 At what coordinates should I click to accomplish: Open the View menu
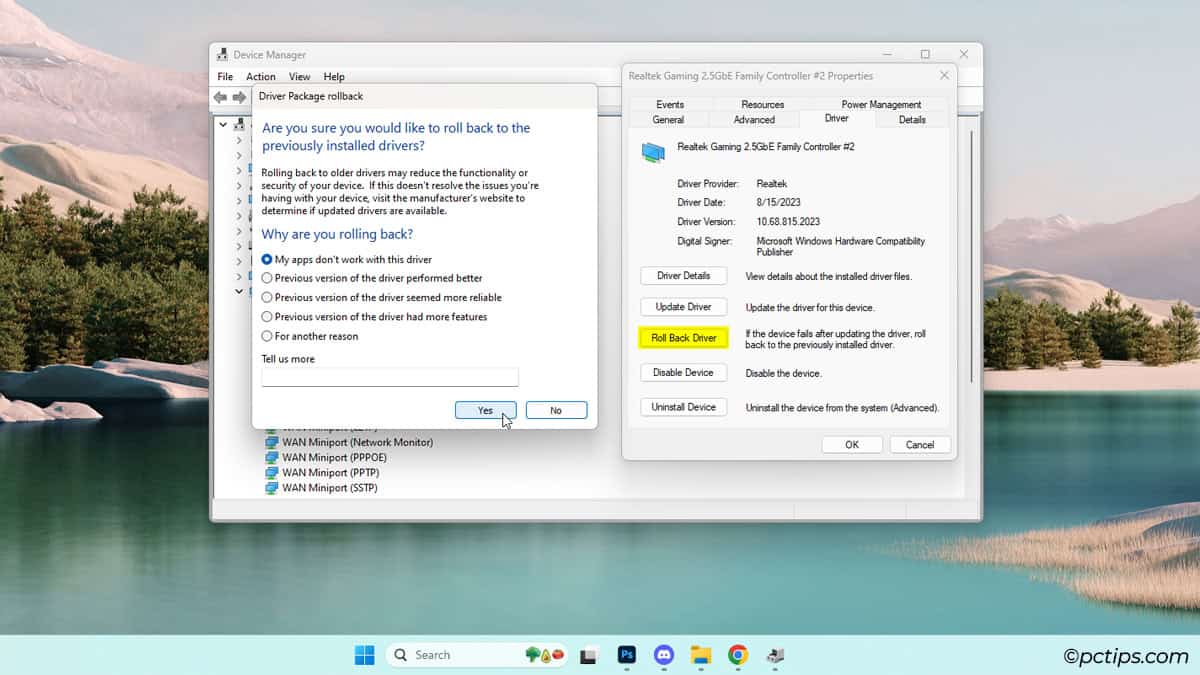300,77
